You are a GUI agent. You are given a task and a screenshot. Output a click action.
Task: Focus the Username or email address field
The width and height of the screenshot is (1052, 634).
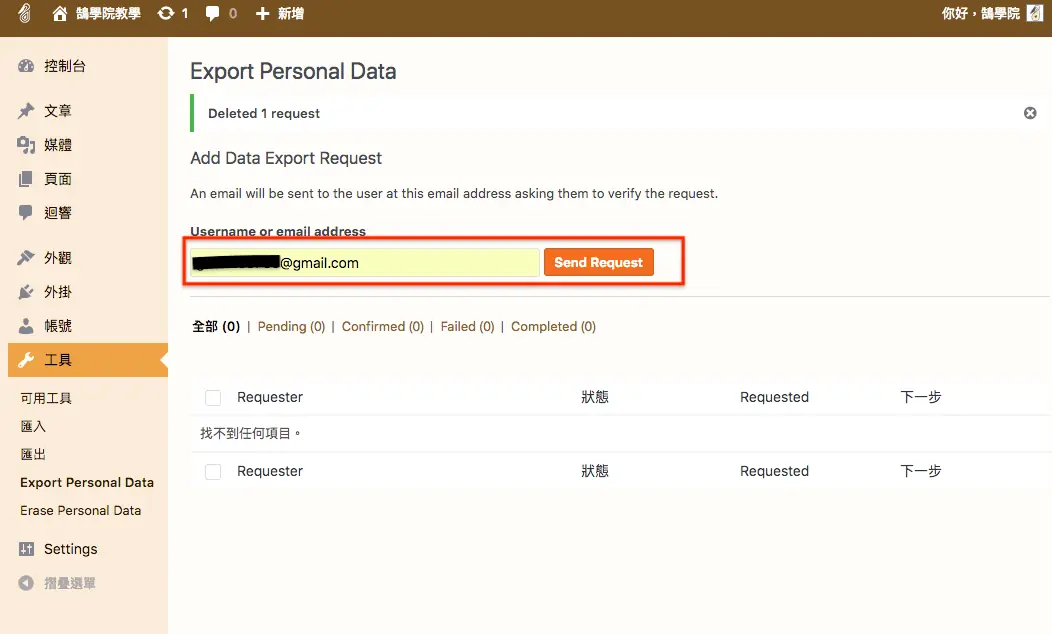pos(365,262)
